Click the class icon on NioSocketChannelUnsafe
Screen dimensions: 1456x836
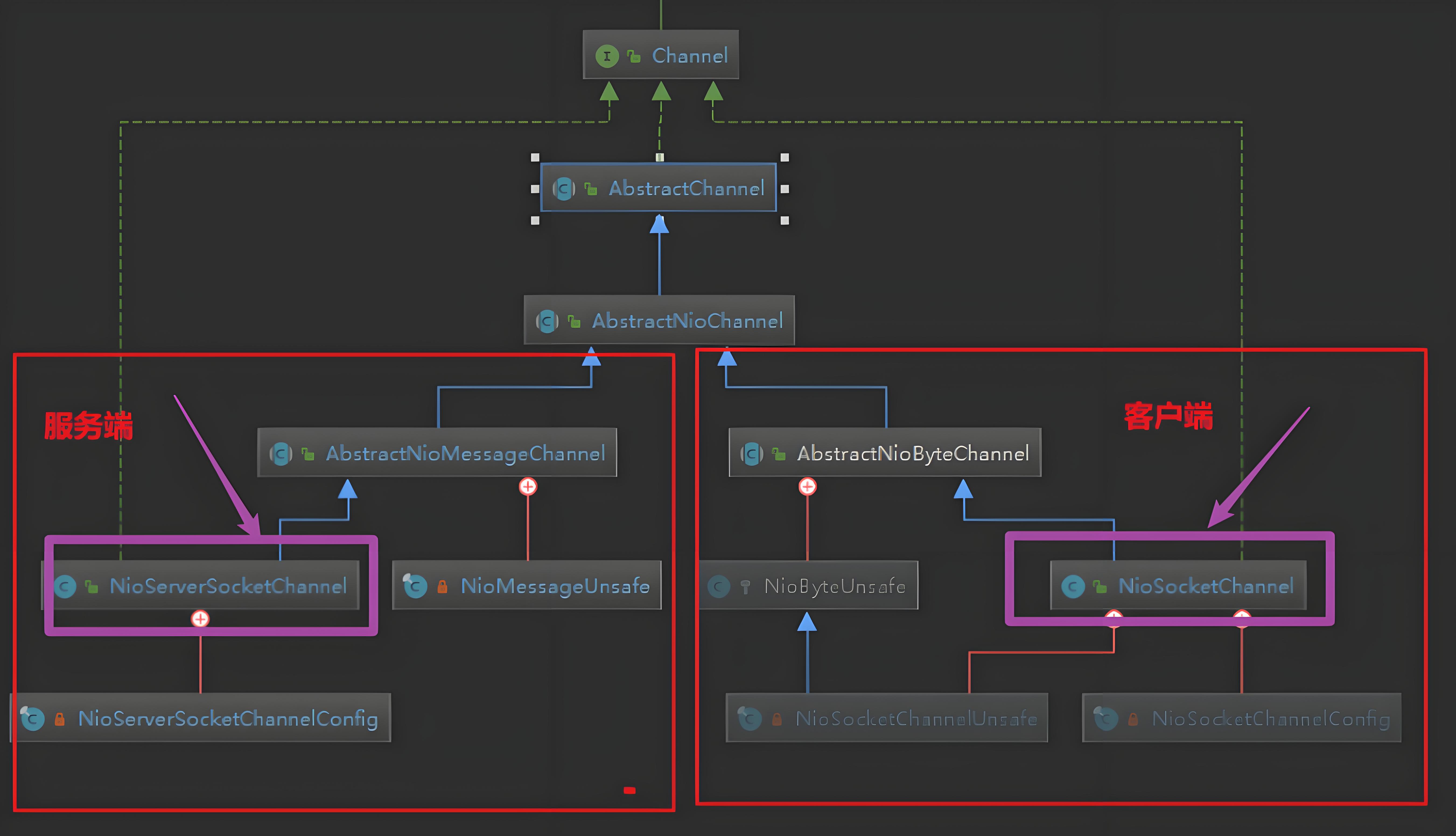[x=750, y=718]
